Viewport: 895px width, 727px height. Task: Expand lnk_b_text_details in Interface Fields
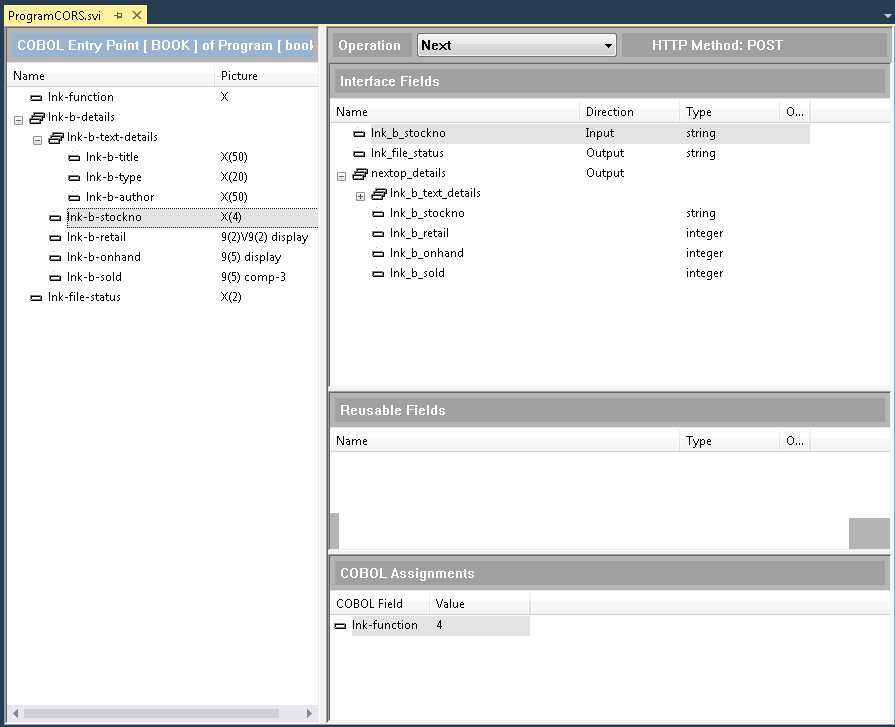point(360,196)
